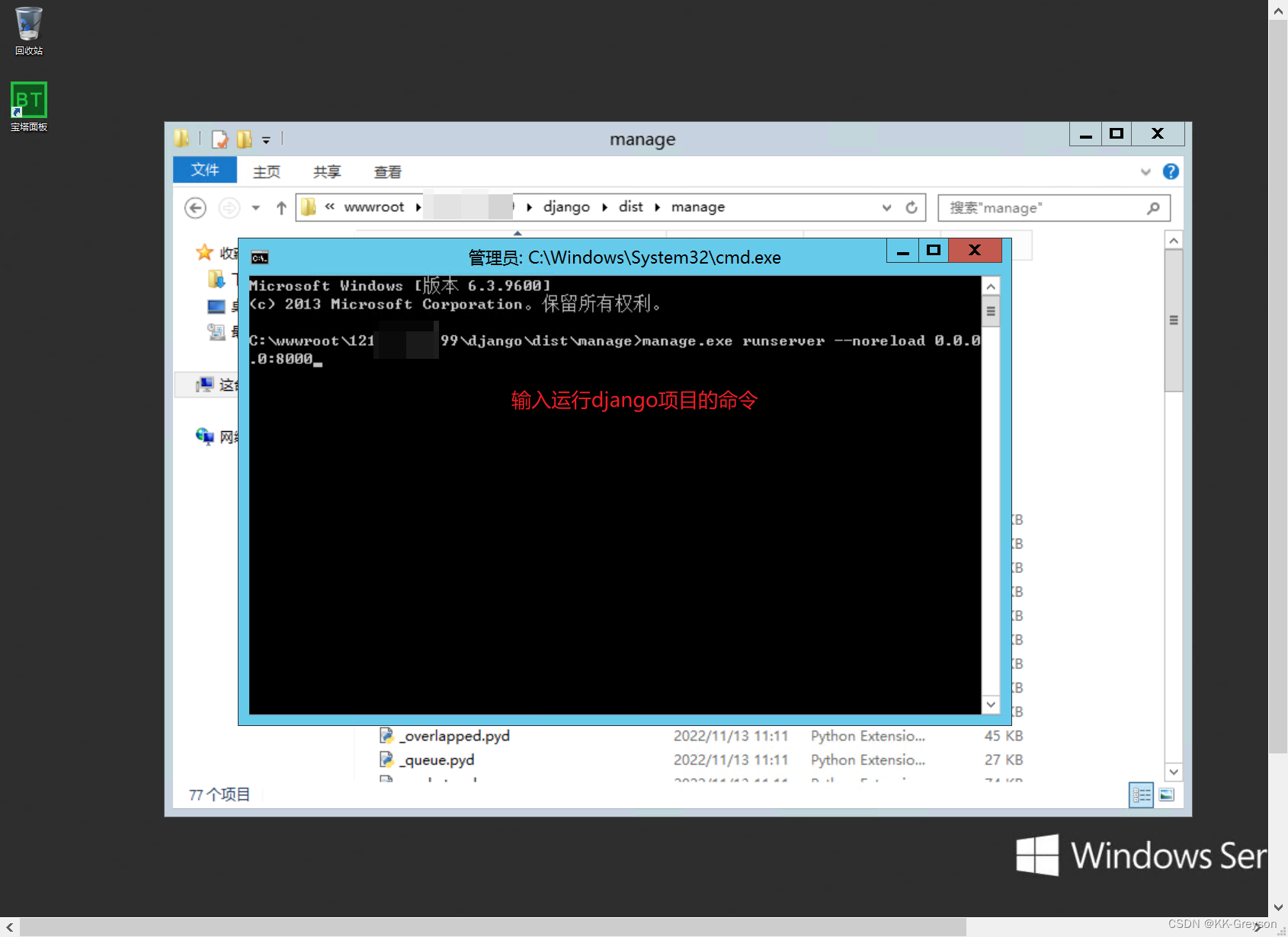This screenshot has height=937, width=1288.
Task: Expand the arrow after wwwroot breadcrumb
Action: 418,207
